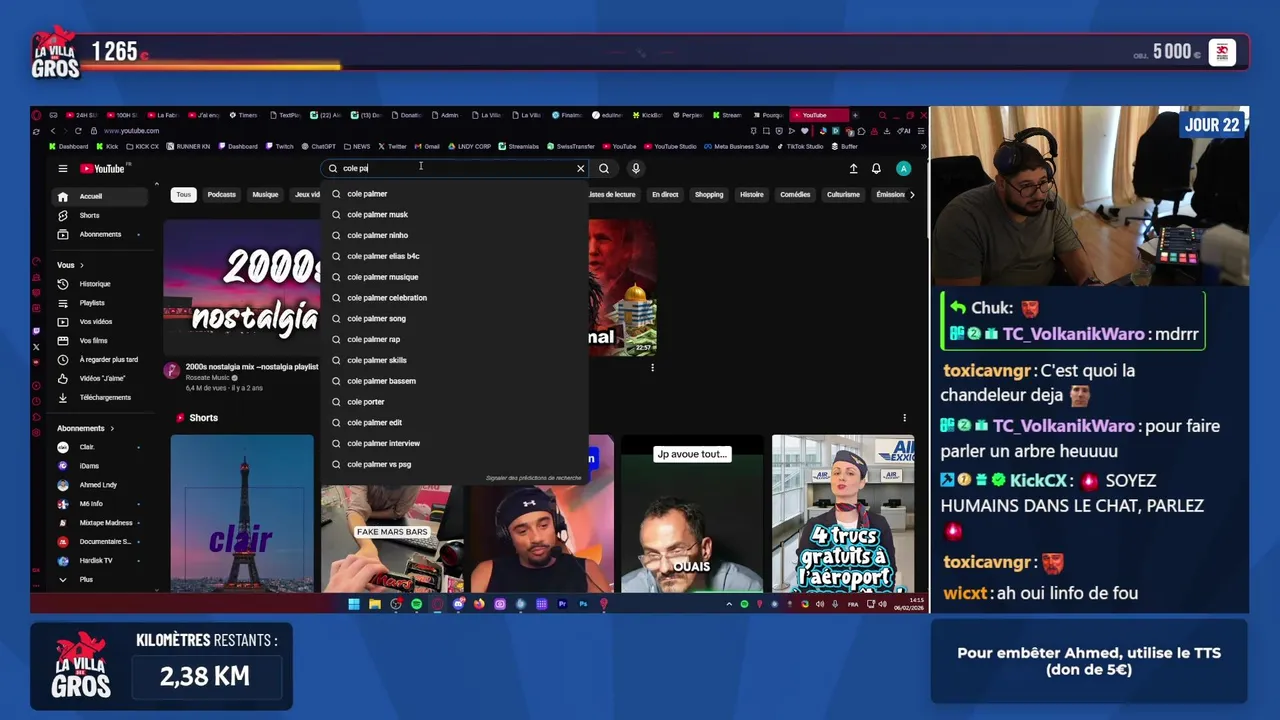The width and height of the screenshot is (1280, 720).
Task: Open the ChatGPT bookmark
Action: pyautogui.click(x=318, y=147)
